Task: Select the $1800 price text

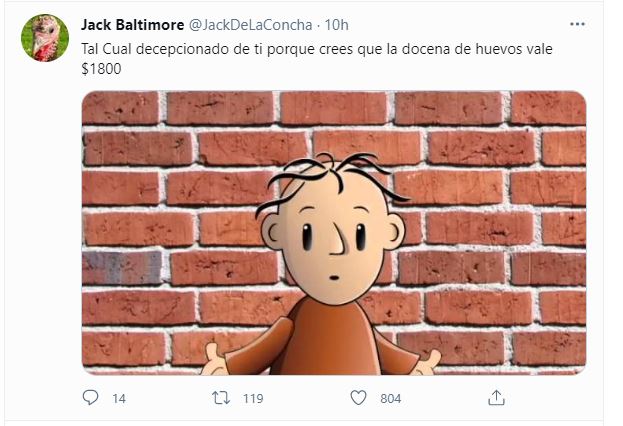Action: tap(101, 69)
